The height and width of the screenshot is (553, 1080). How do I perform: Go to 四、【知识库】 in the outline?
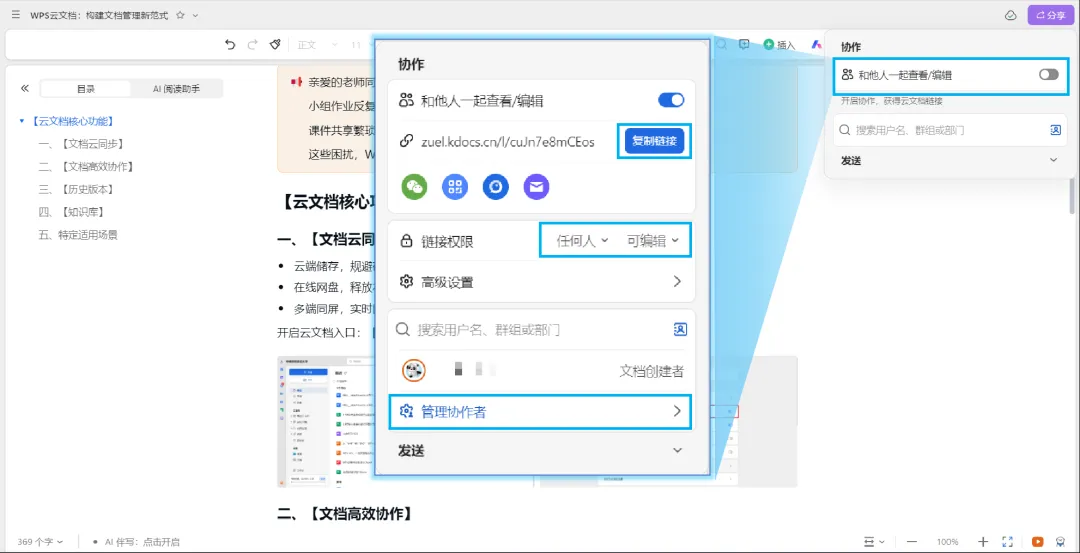click(72, 212)
